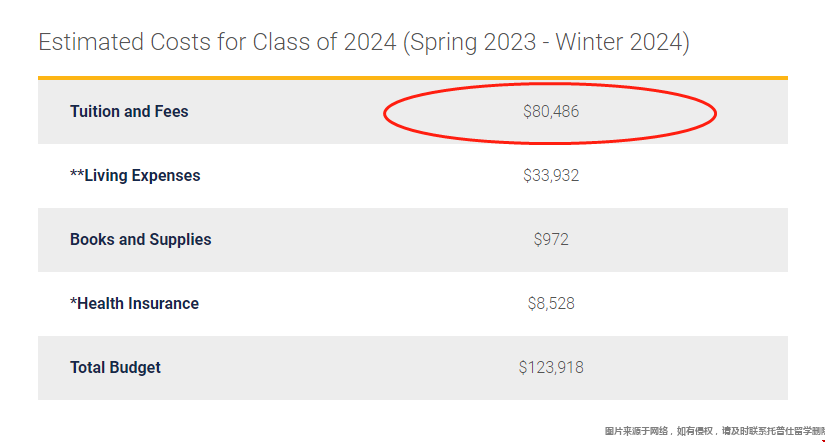Click the Estimated Costs for Class of 2024 heading
The width and height of the screenshot is (825, 442).
click(364, 43)
